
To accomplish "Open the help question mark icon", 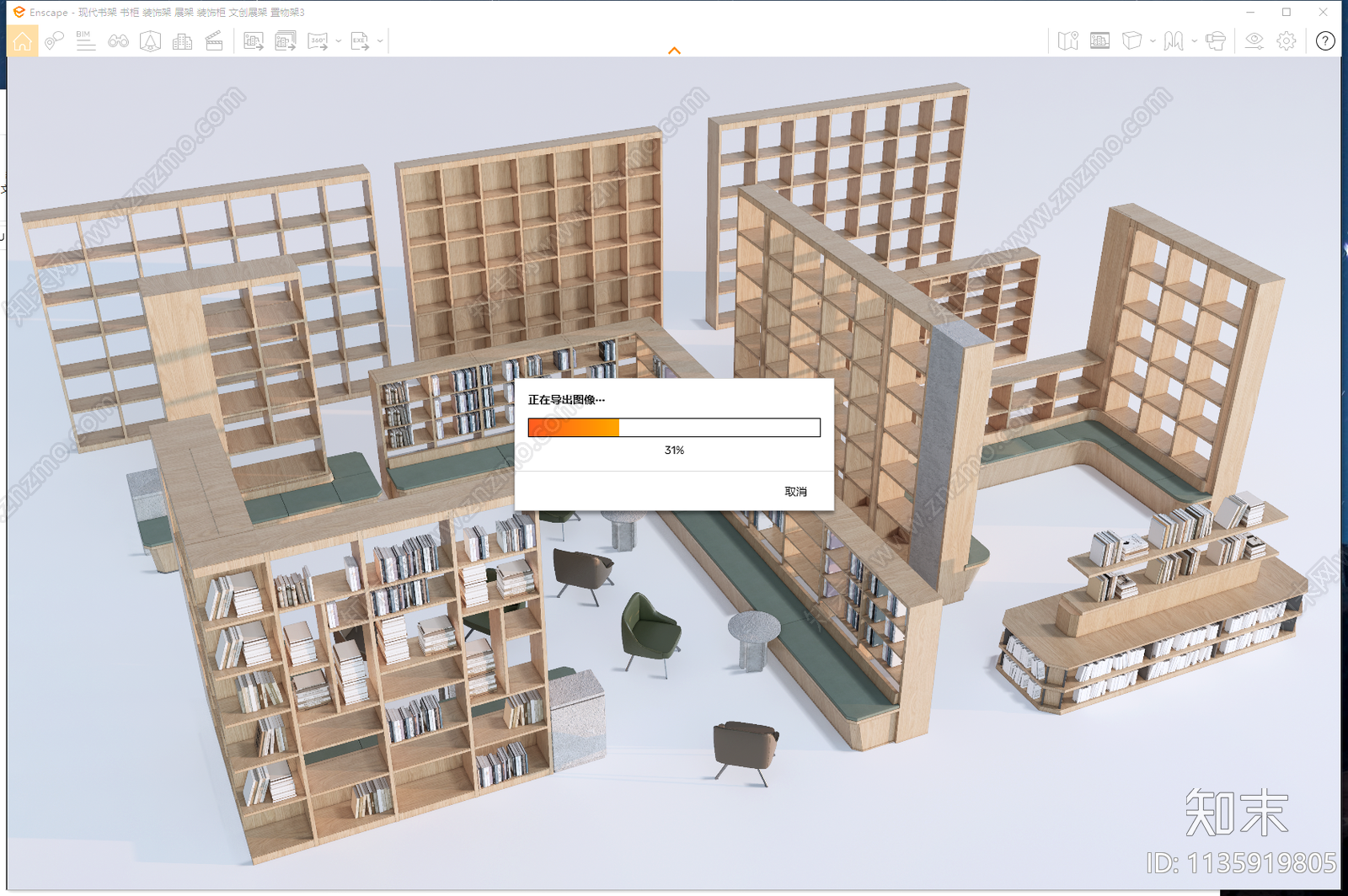I will point(1325,40).
